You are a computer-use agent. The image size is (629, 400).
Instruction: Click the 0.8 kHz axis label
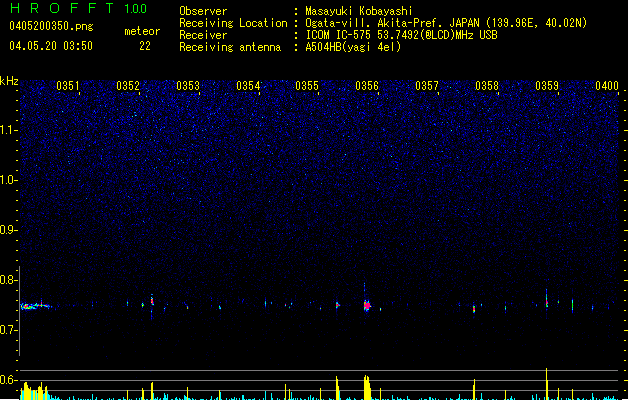9,280
